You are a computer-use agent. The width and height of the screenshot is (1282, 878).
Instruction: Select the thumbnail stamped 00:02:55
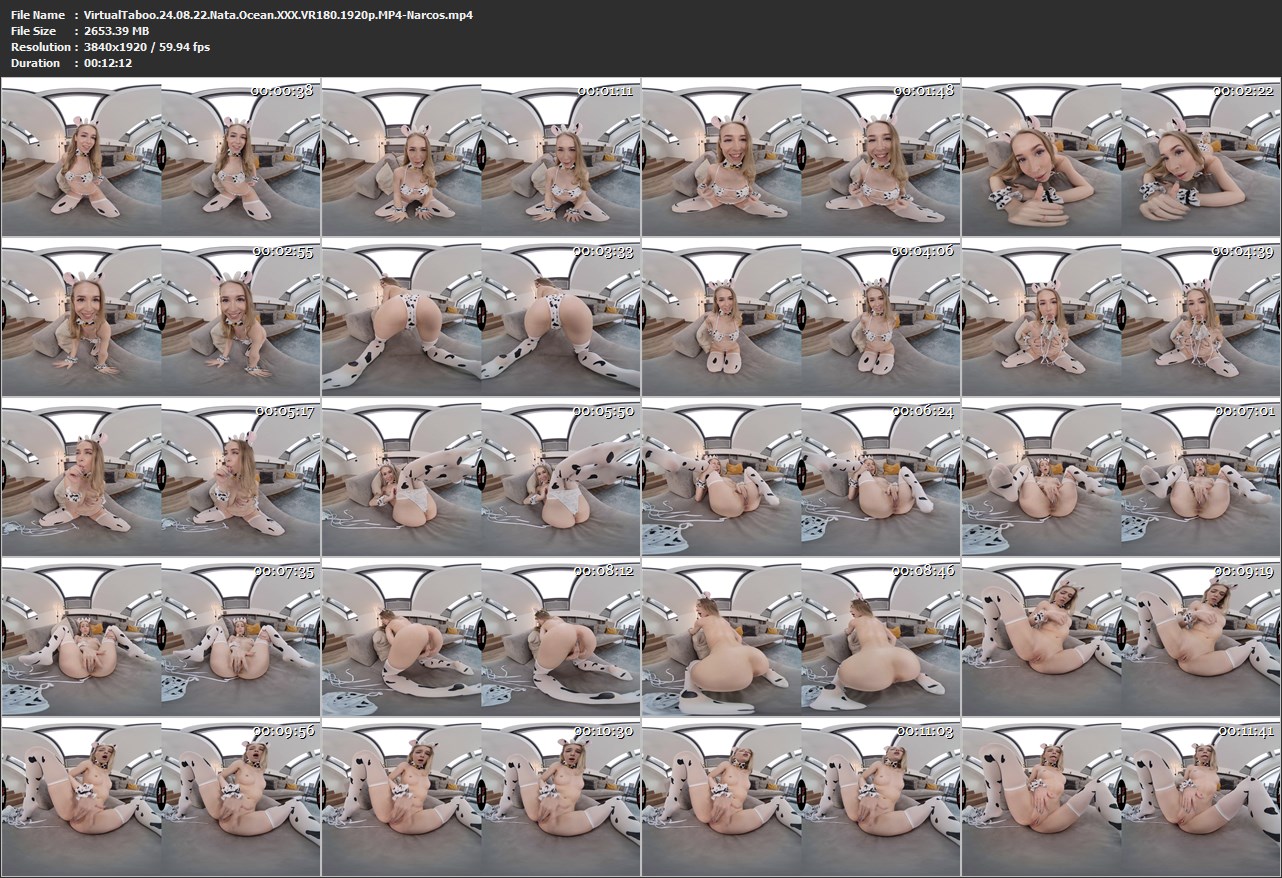point(161,317)
